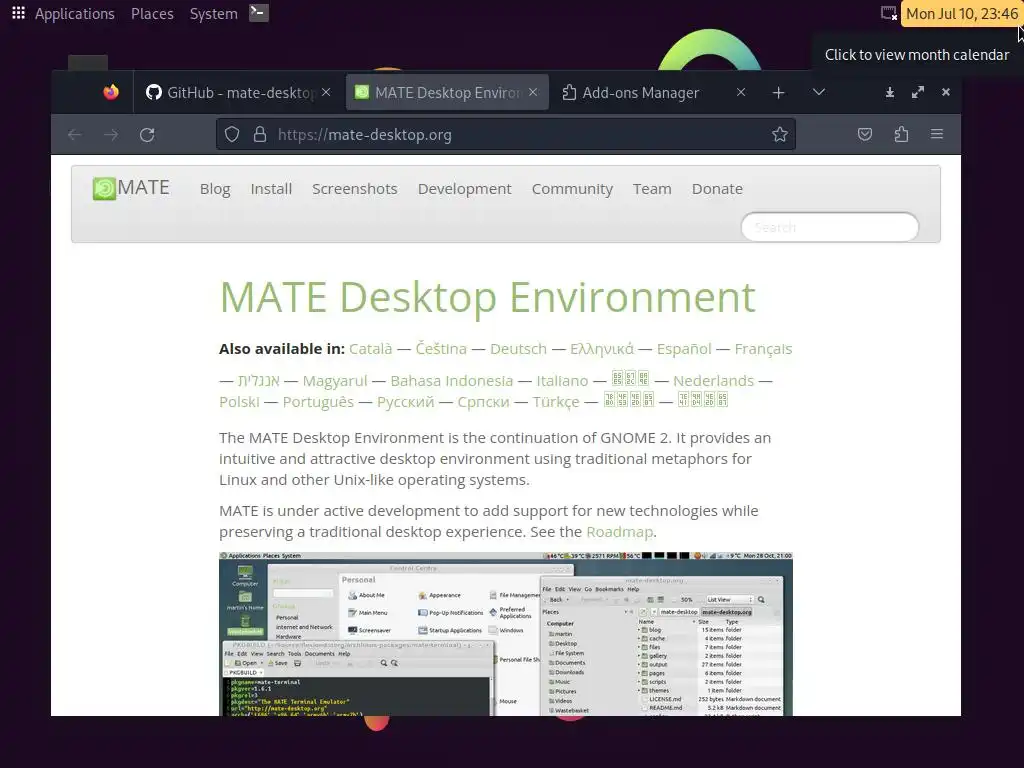Expand the list all tabs dropdown
The image size is (1024, 768).
(x=818, y=92)
